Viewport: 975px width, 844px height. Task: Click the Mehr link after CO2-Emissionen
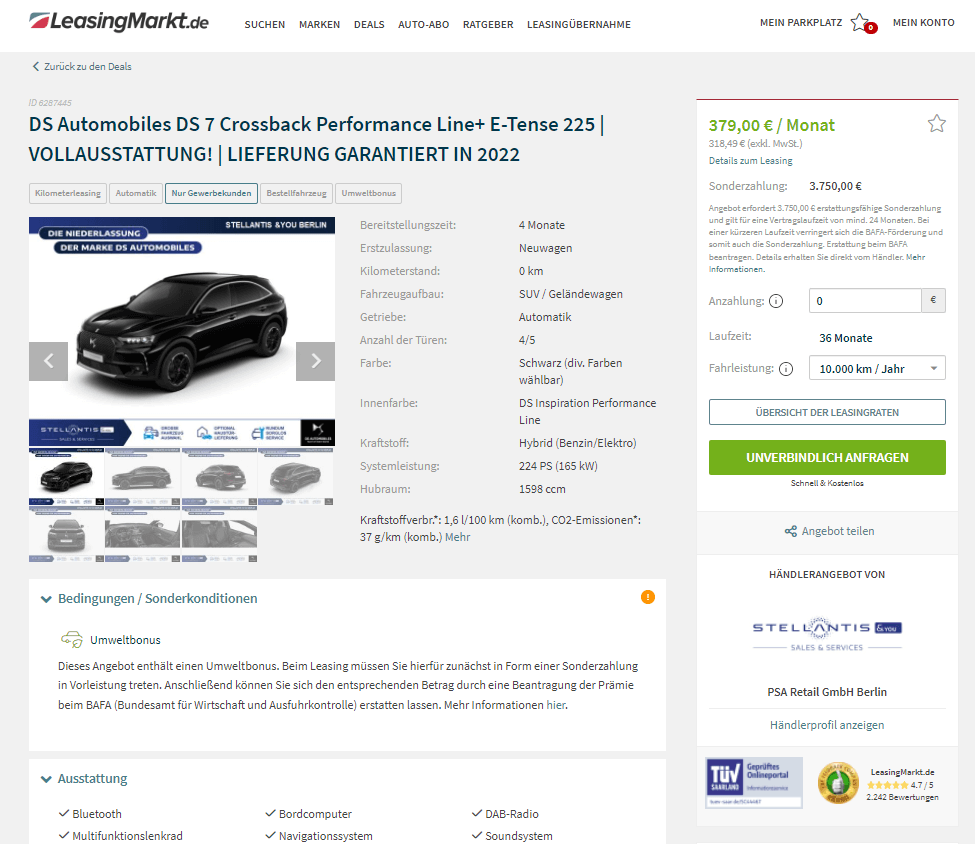tap(458, 537)
